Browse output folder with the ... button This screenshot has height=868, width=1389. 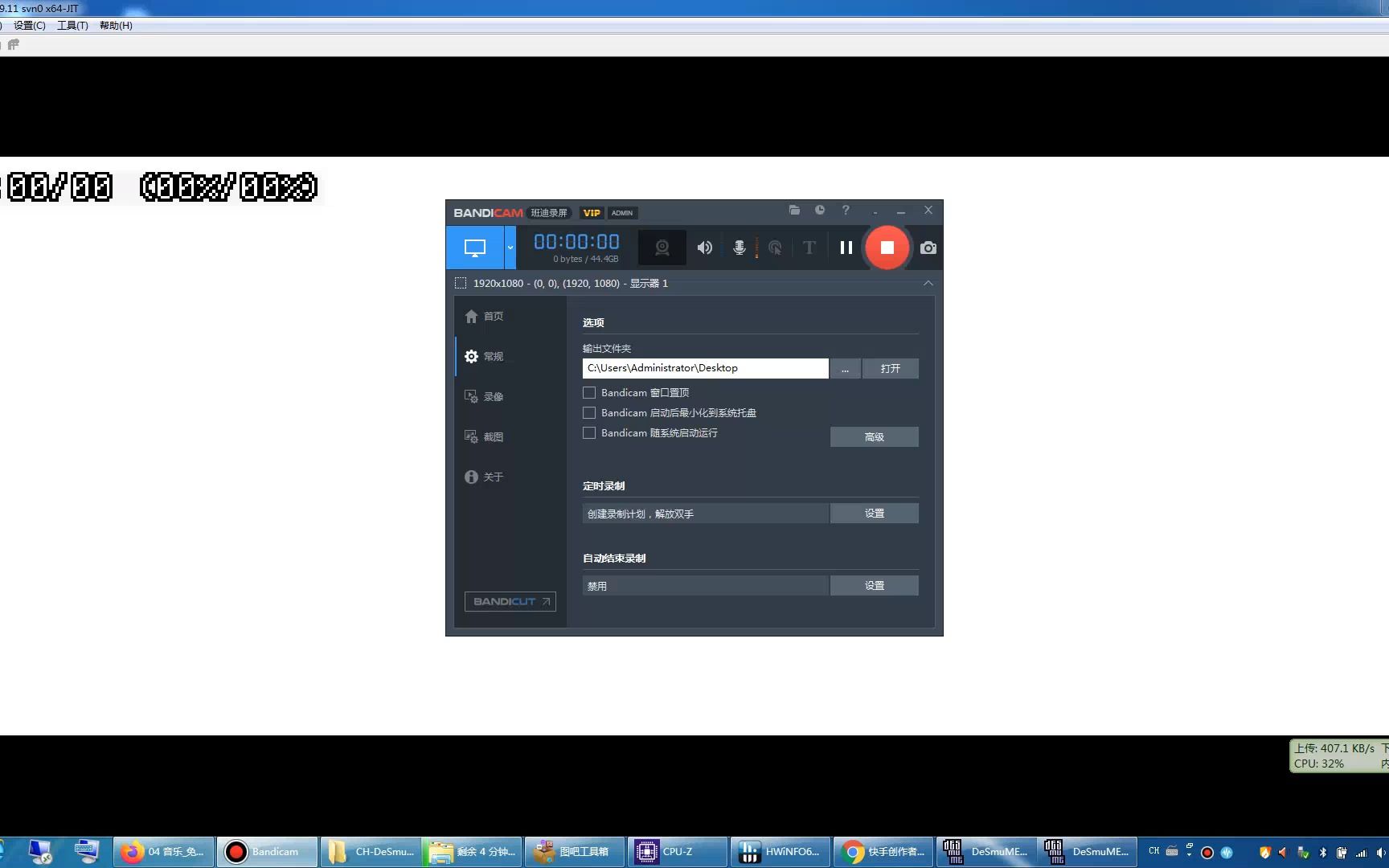(846, 368)
